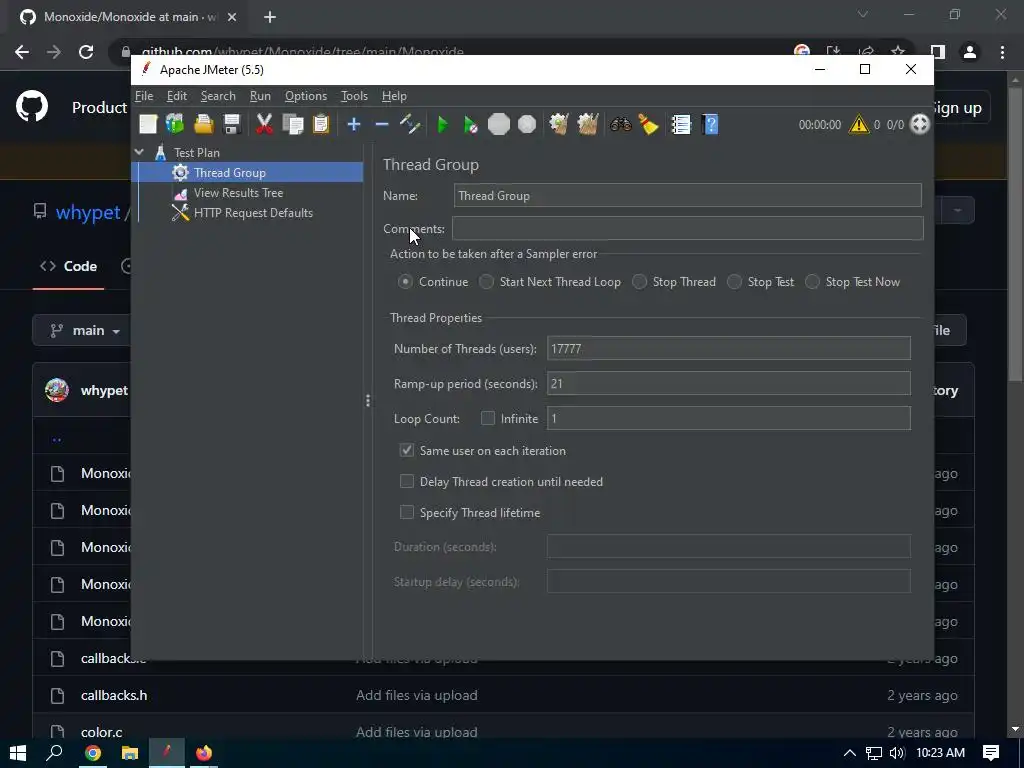Open the Edit menu

coord(176,96)
